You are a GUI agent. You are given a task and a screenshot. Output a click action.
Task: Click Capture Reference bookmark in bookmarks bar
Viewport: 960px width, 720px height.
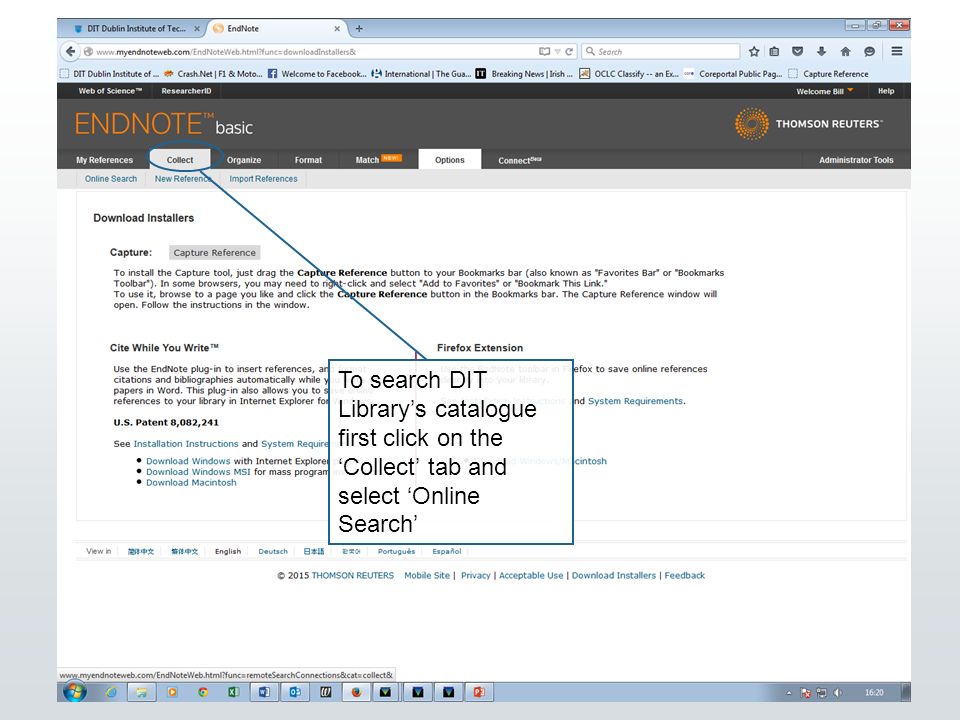[829, 73]
